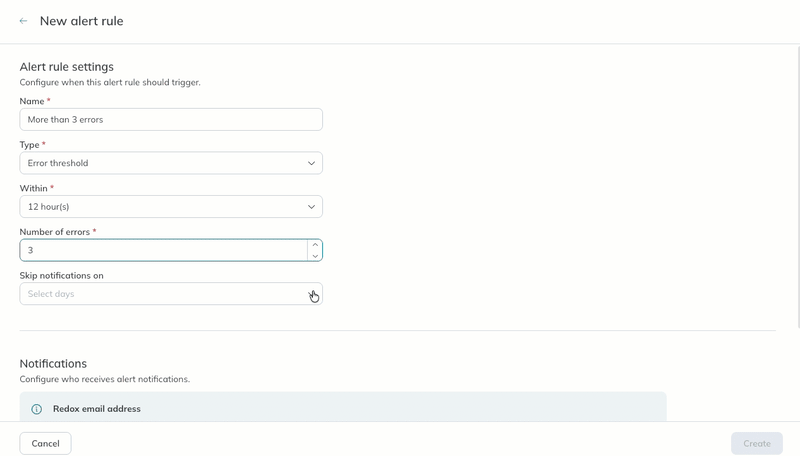Decrease Number of errors with the down stepper
The width and height of the screenshot is (800, 456).
[x=315, y=256]
